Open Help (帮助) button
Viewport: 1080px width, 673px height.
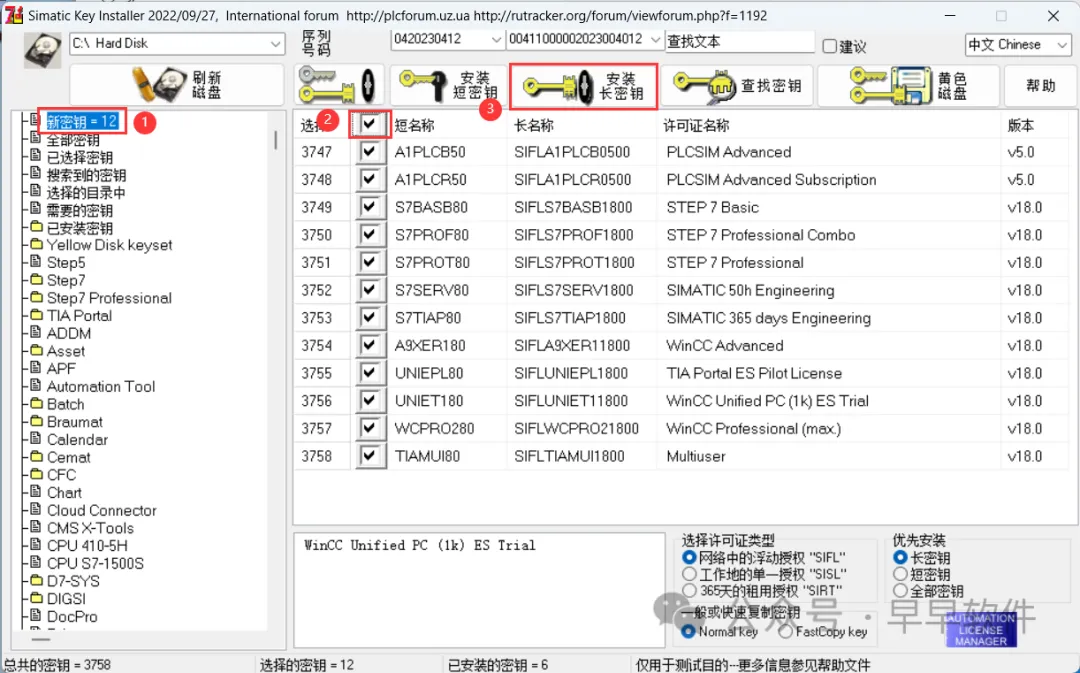pos(1040,85)
